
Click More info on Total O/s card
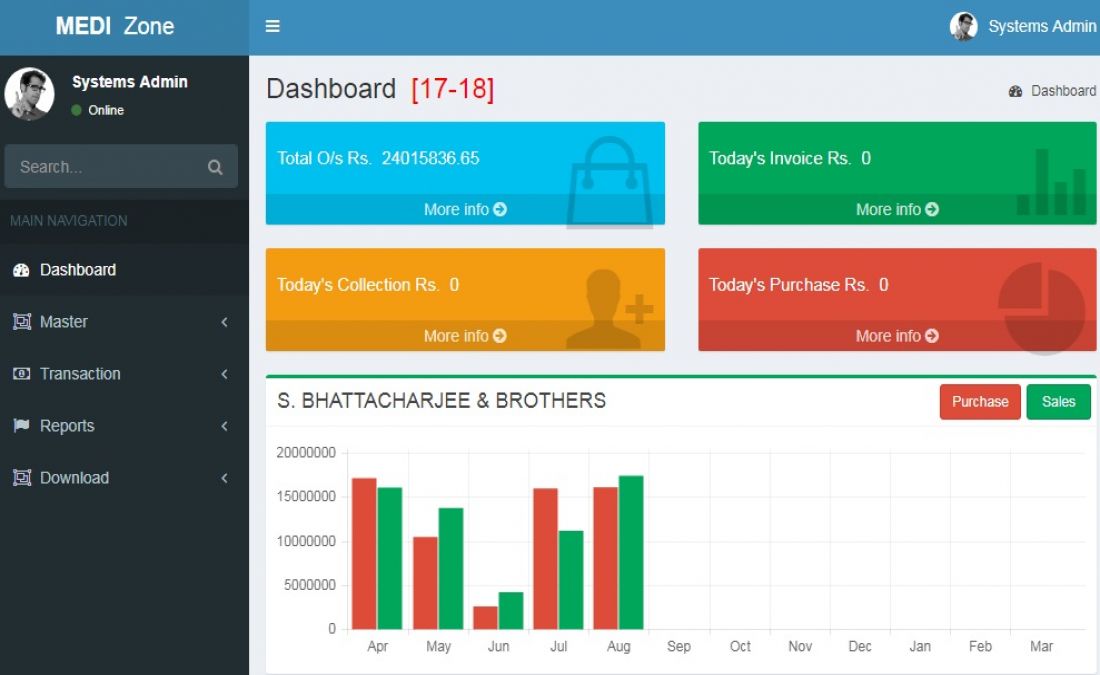[464, 209]
